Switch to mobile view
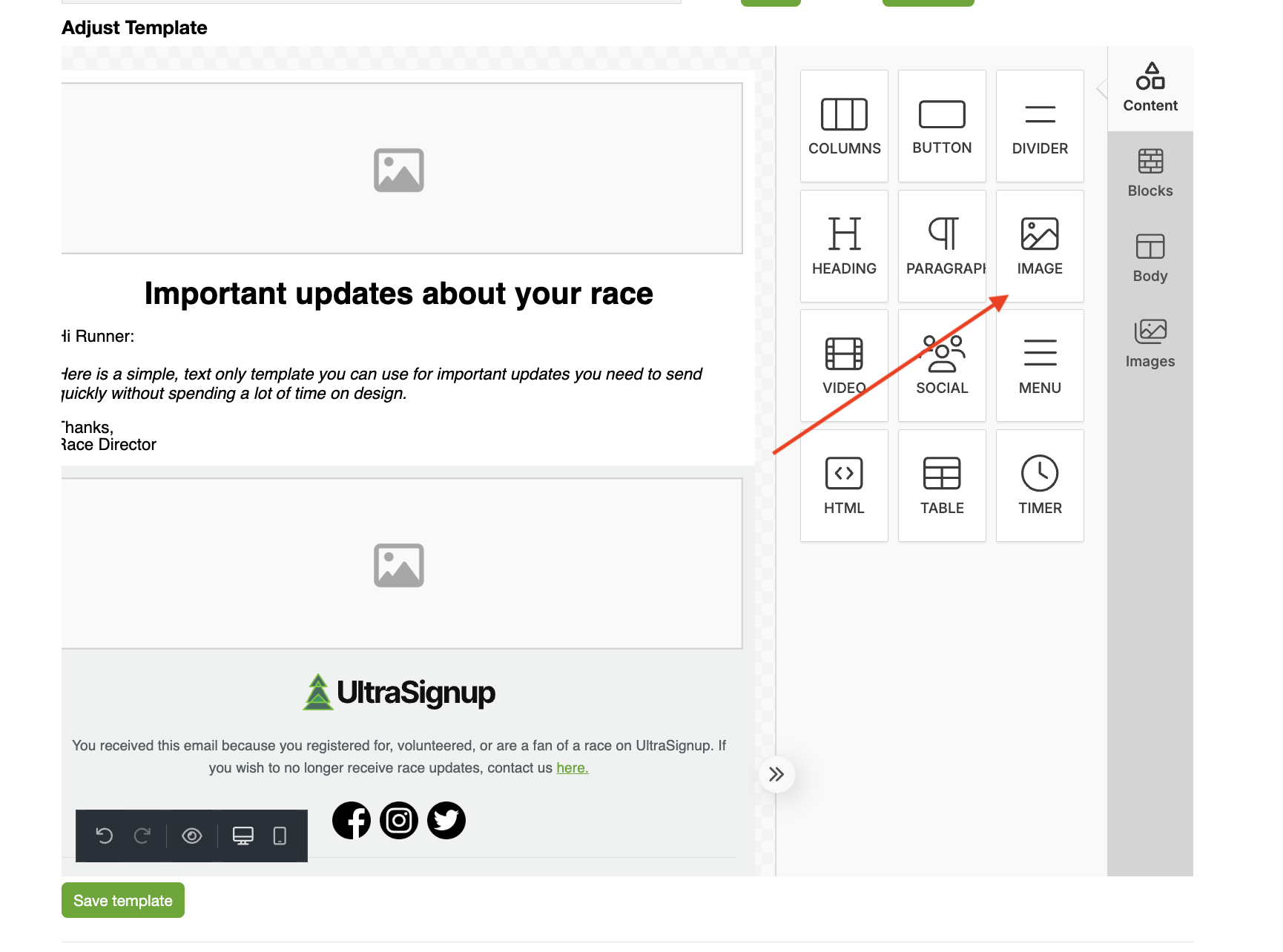Viewport: 1283px width, 952px height. pyautogui.click(x=280, y=836)
